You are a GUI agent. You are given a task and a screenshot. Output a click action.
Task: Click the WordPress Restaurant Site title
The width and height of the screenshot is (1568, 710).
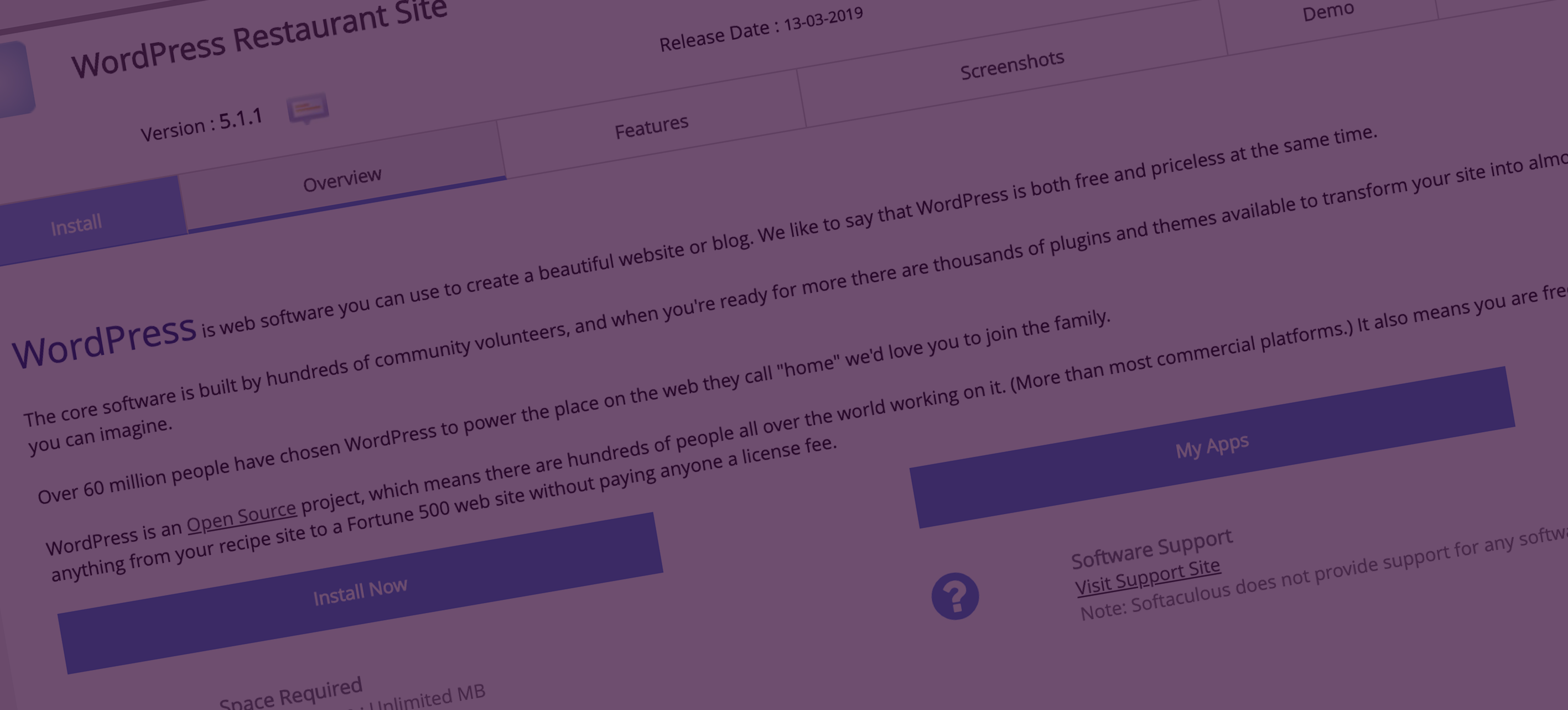click(259, 38)
